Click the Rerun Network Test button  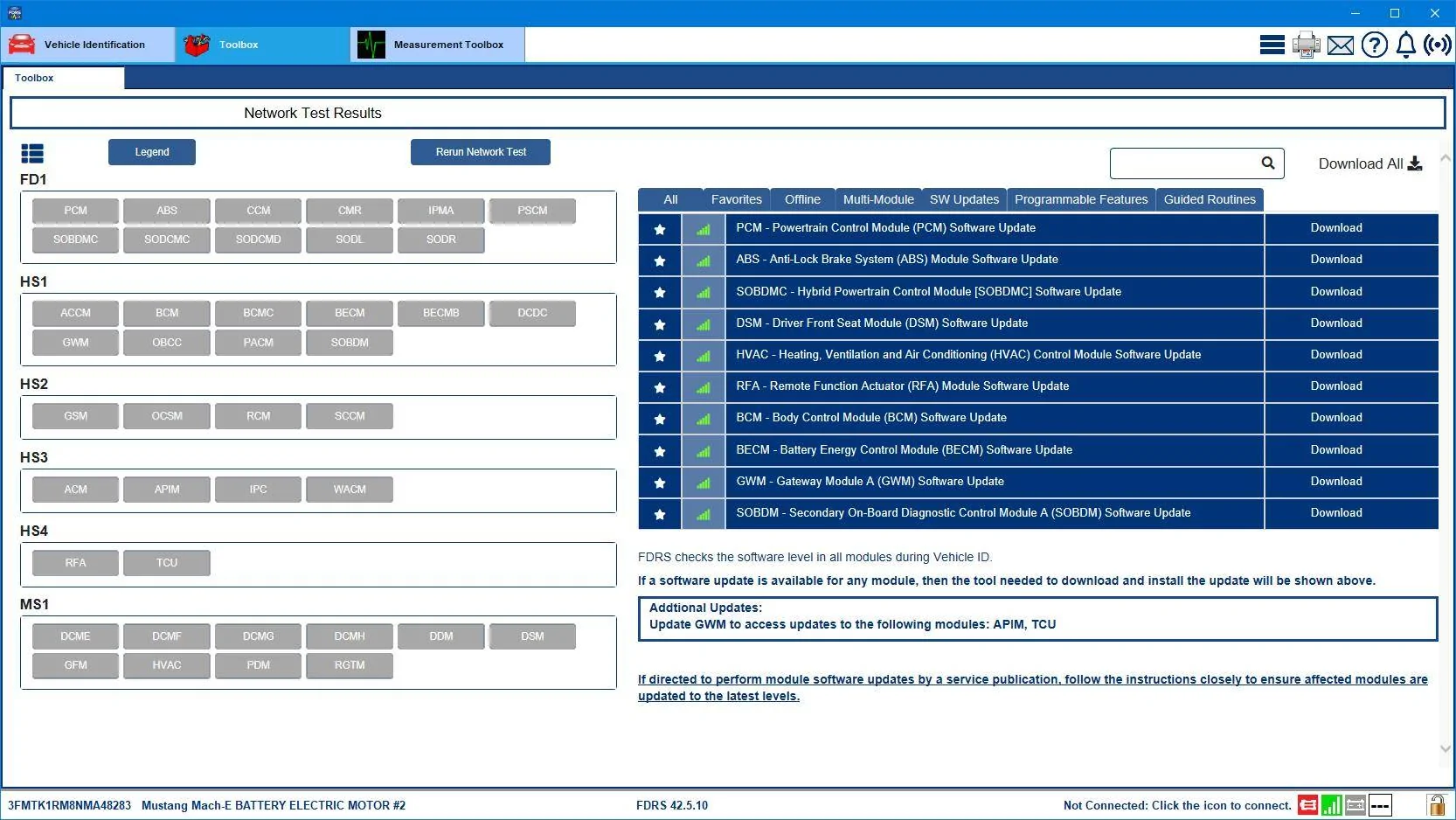481,152
